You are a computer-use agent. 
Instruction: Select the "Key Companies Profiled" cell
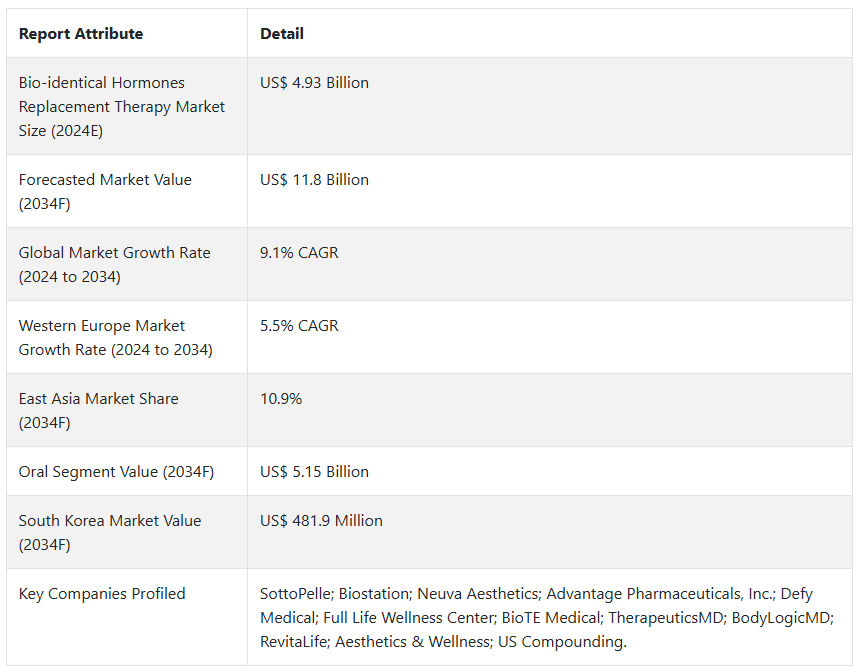pos(102,594)
